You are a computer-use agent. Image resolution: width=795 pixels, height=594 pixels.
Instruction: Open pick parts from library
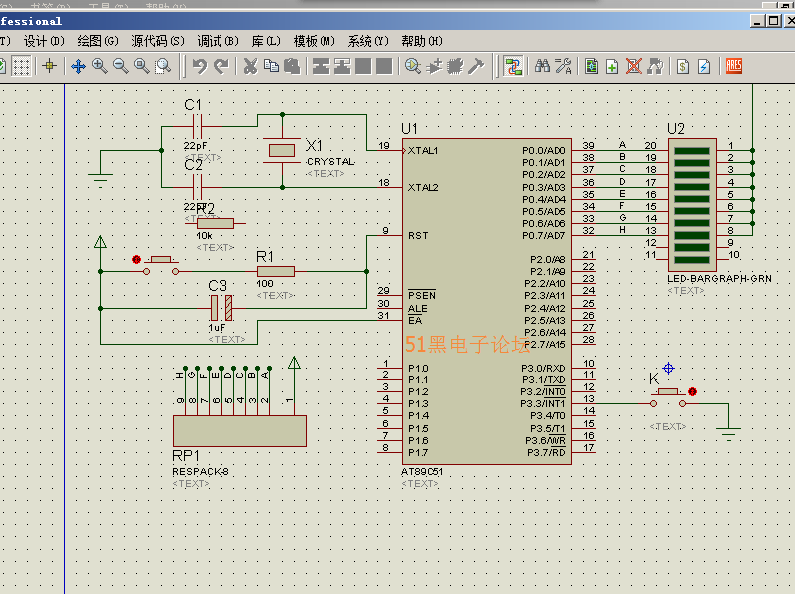413,66
